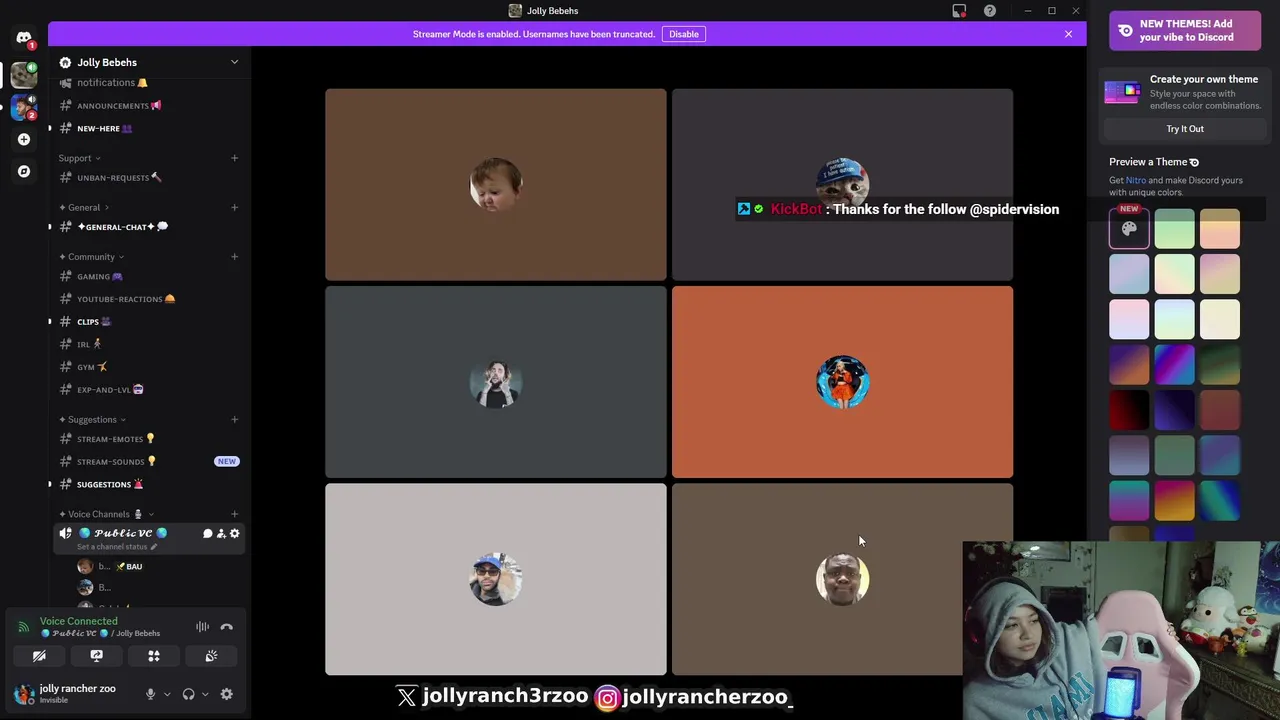
Task: Click Add a Server plus icon
Action: pyautogui.click(x=24, y=139)
